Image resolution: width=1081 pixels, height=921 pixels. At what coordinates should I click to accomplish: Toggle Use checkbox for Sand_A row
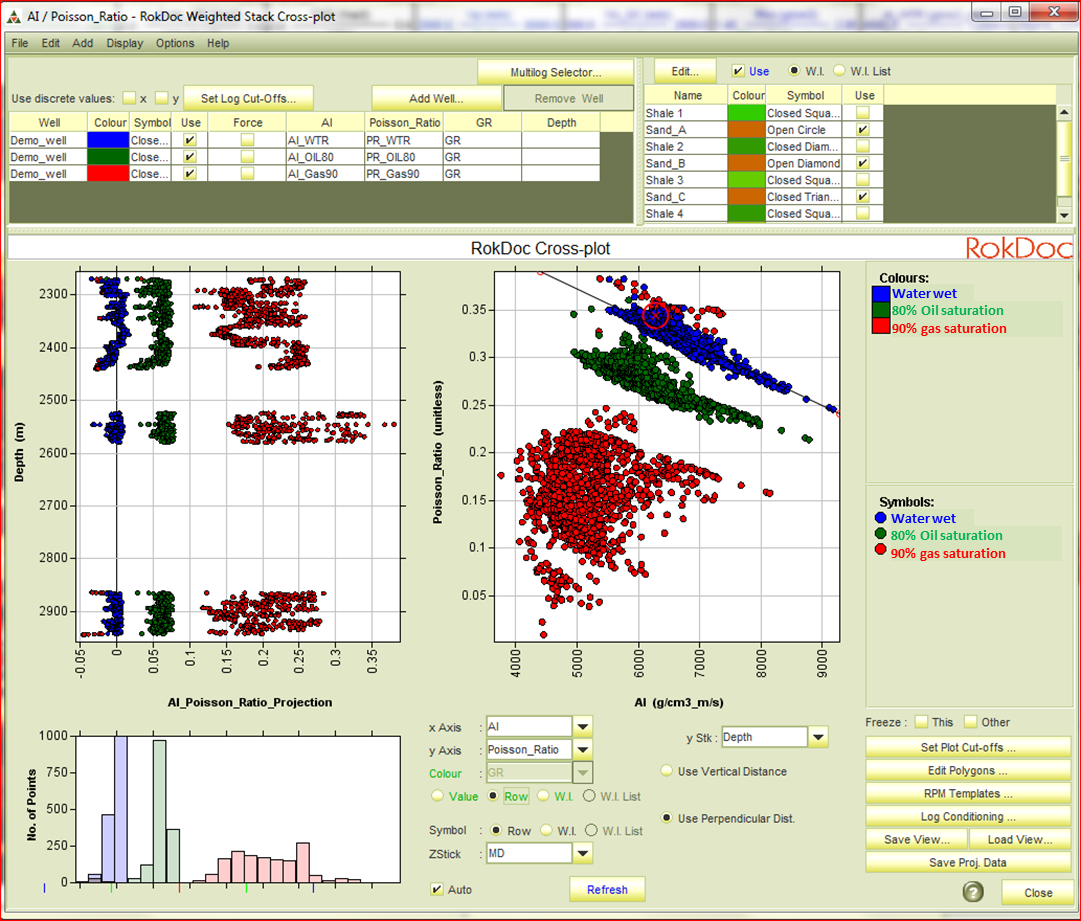[863, 130]
